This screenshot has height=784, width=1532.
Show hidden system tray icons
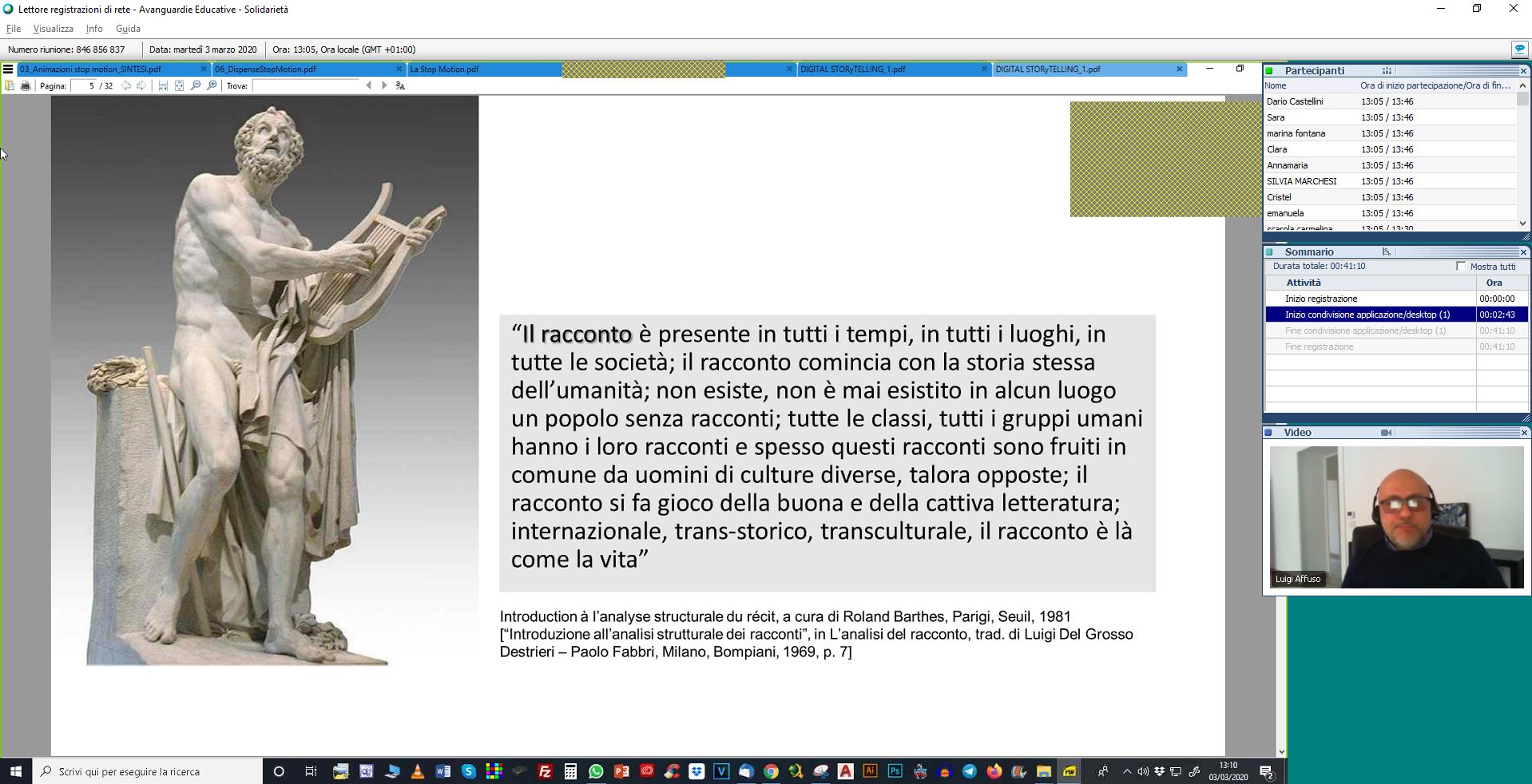click(x=1126, y=771)
